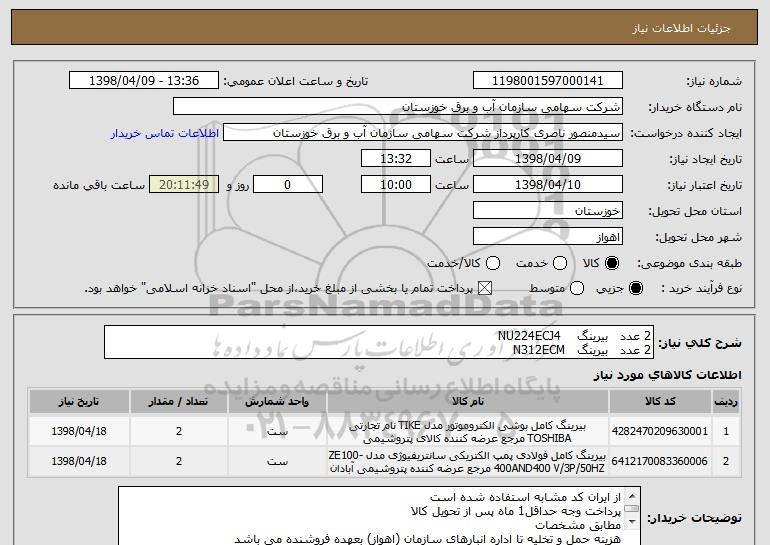Image resolution: width=770 pixels, height=545 pixels.
Task: Click the scroll up arrow of buyer notes
Action: click(x=632, y=495)
